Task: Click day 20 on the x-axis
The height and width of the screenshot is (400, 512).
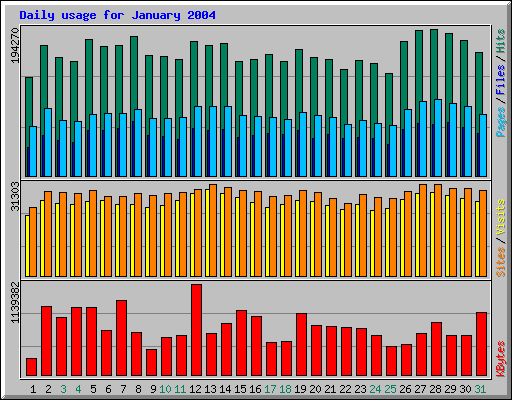Action: pyautogui.click(x=315, y=389)
